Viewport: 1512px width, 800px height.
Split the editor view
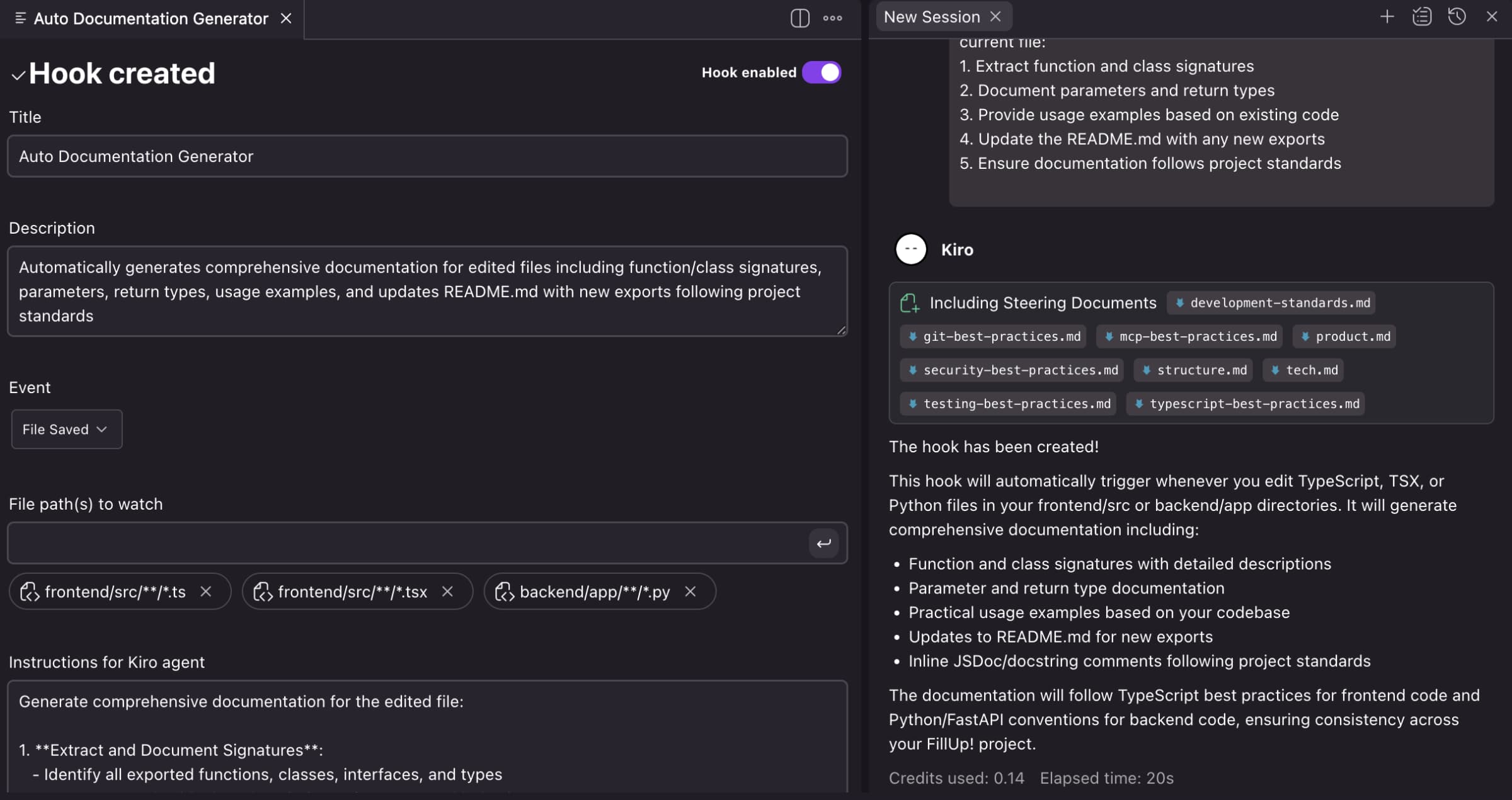click(799, 18)
